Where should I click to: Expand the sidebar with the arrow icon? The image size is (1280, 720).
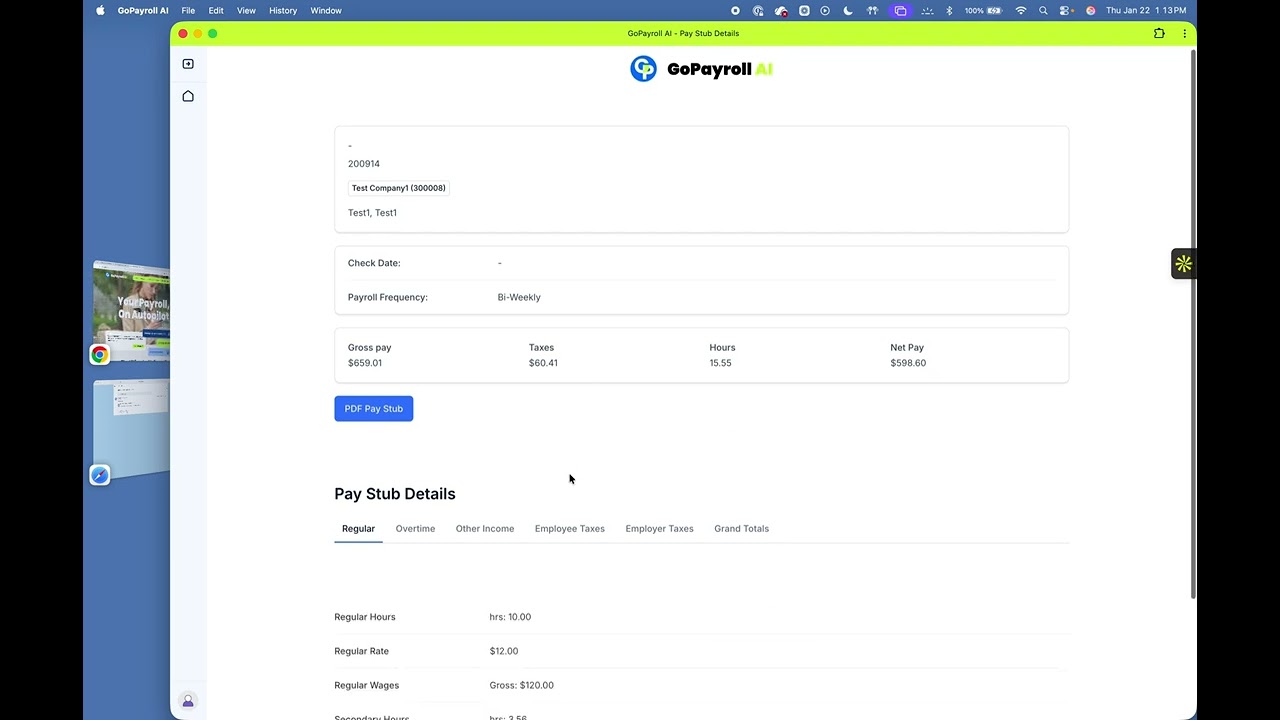(188, 64)
